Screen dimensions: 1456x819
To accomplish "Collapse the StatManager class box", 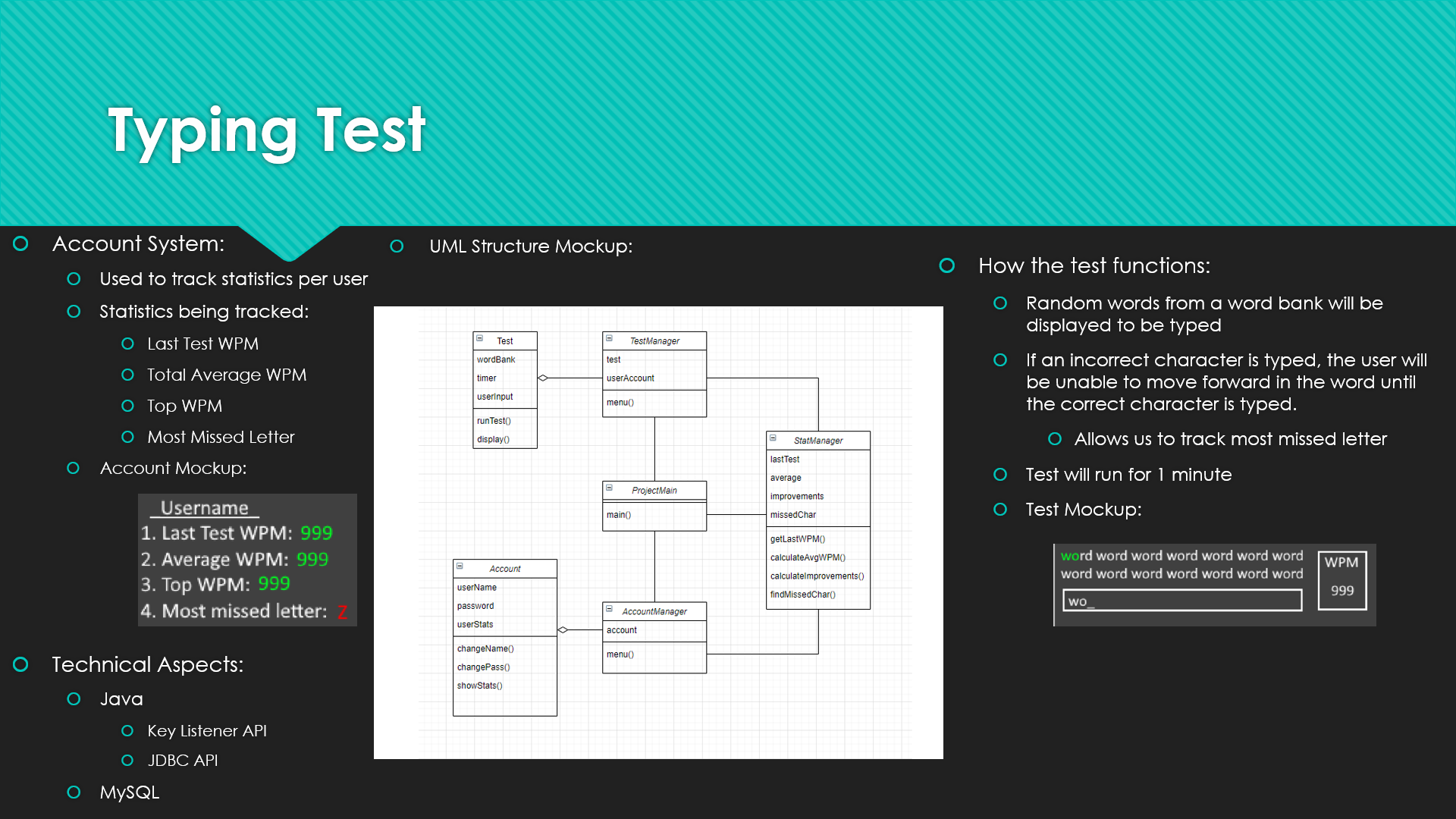I will [x=773, y=438].
